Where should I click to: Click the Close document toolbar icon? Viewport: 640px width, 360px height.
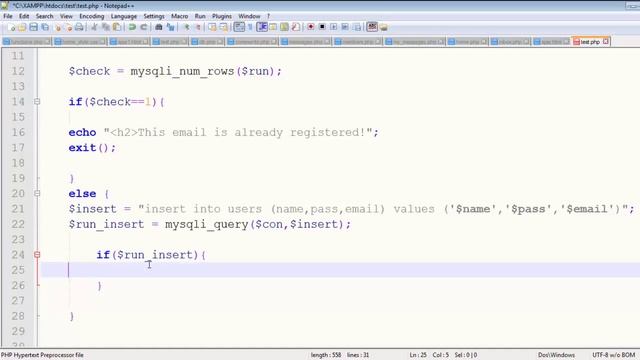point(58,27)
